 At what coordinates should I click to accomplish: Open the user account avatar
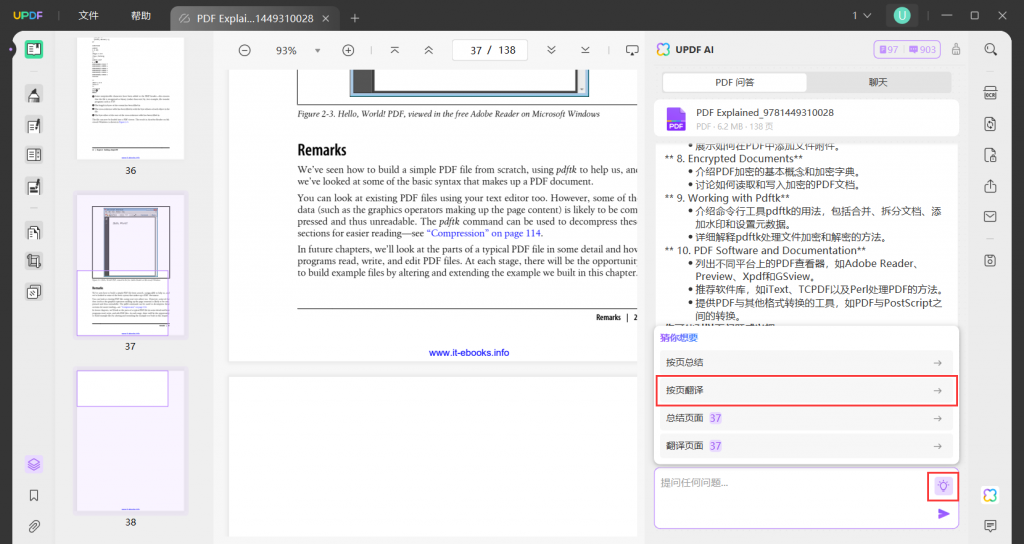[902, 16]
